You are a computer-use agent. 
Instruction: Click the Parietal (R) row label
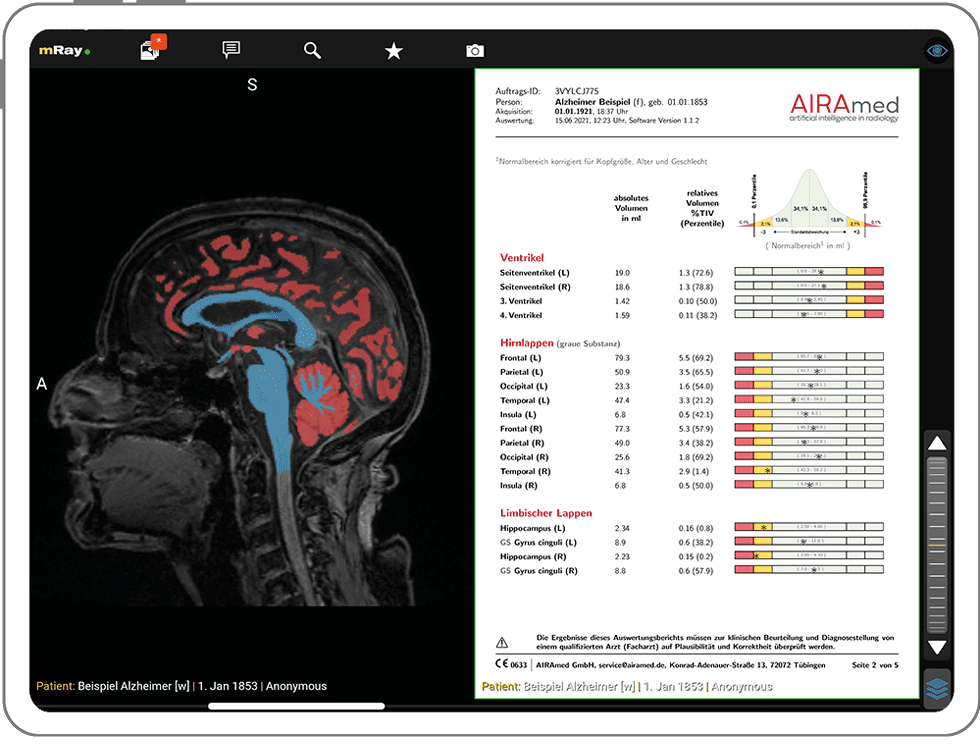(522, 443)
